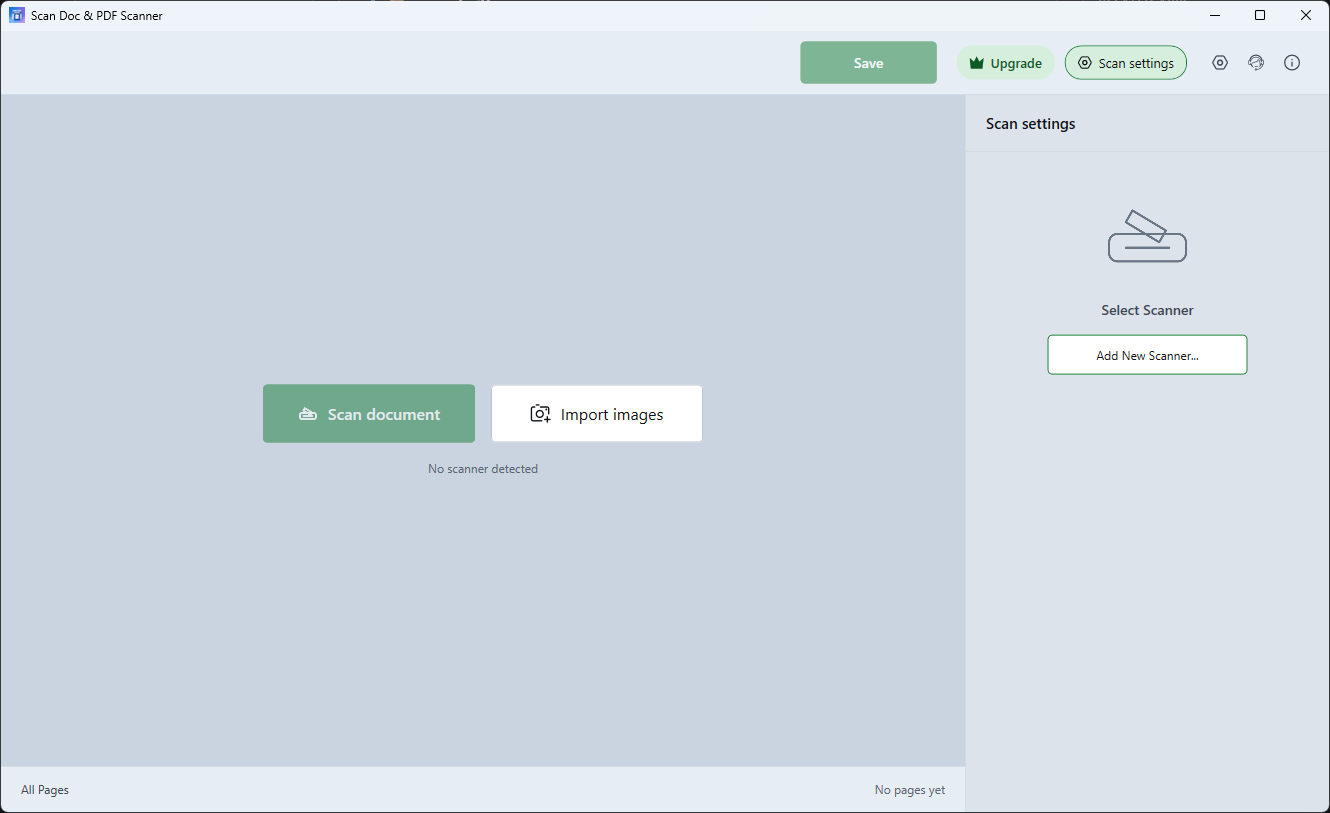
Task: Click the All Pages label
Action: [45, 790]
